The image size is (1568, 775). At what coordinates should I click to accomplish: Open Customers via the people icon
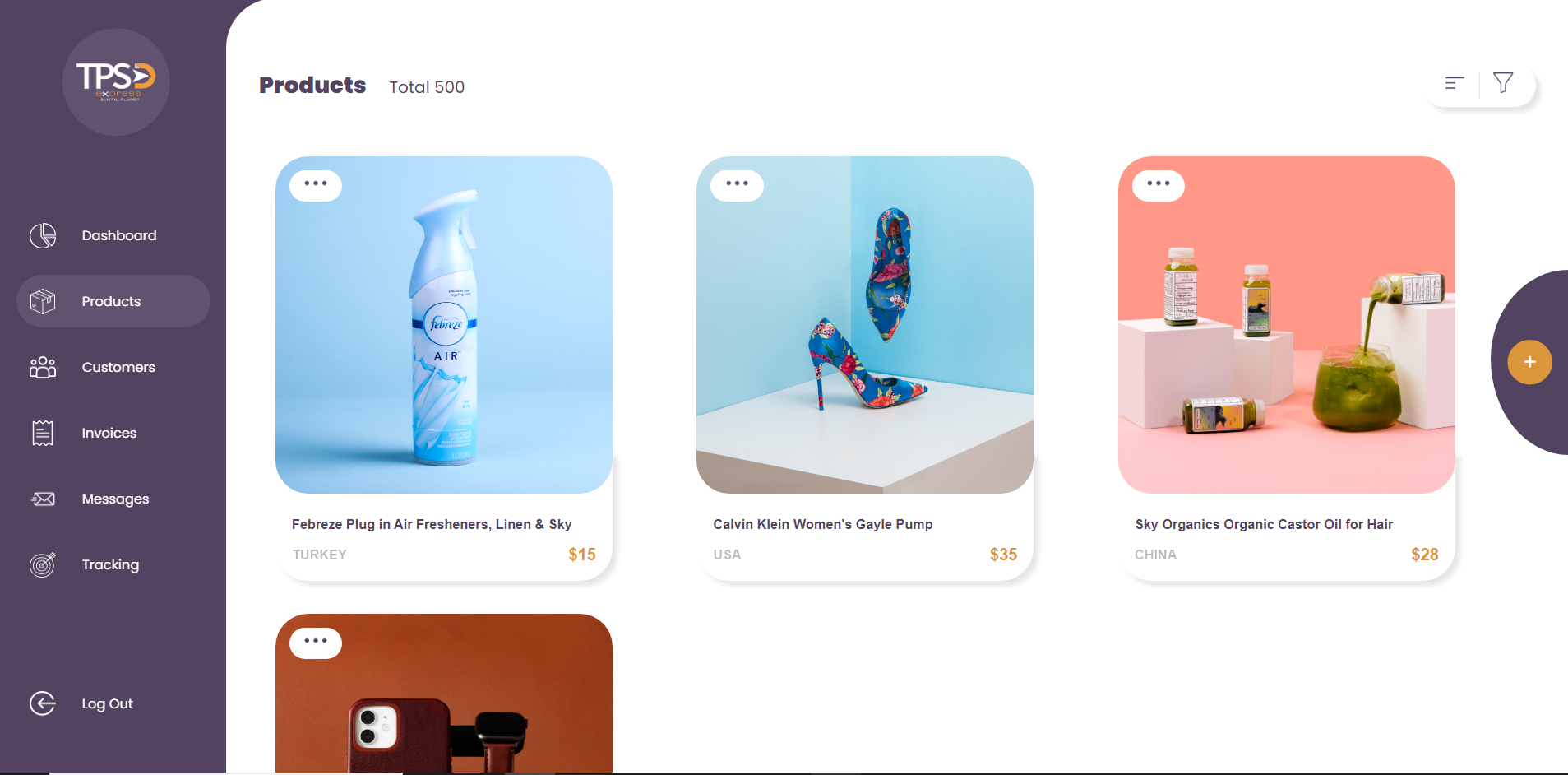(43, 367)
